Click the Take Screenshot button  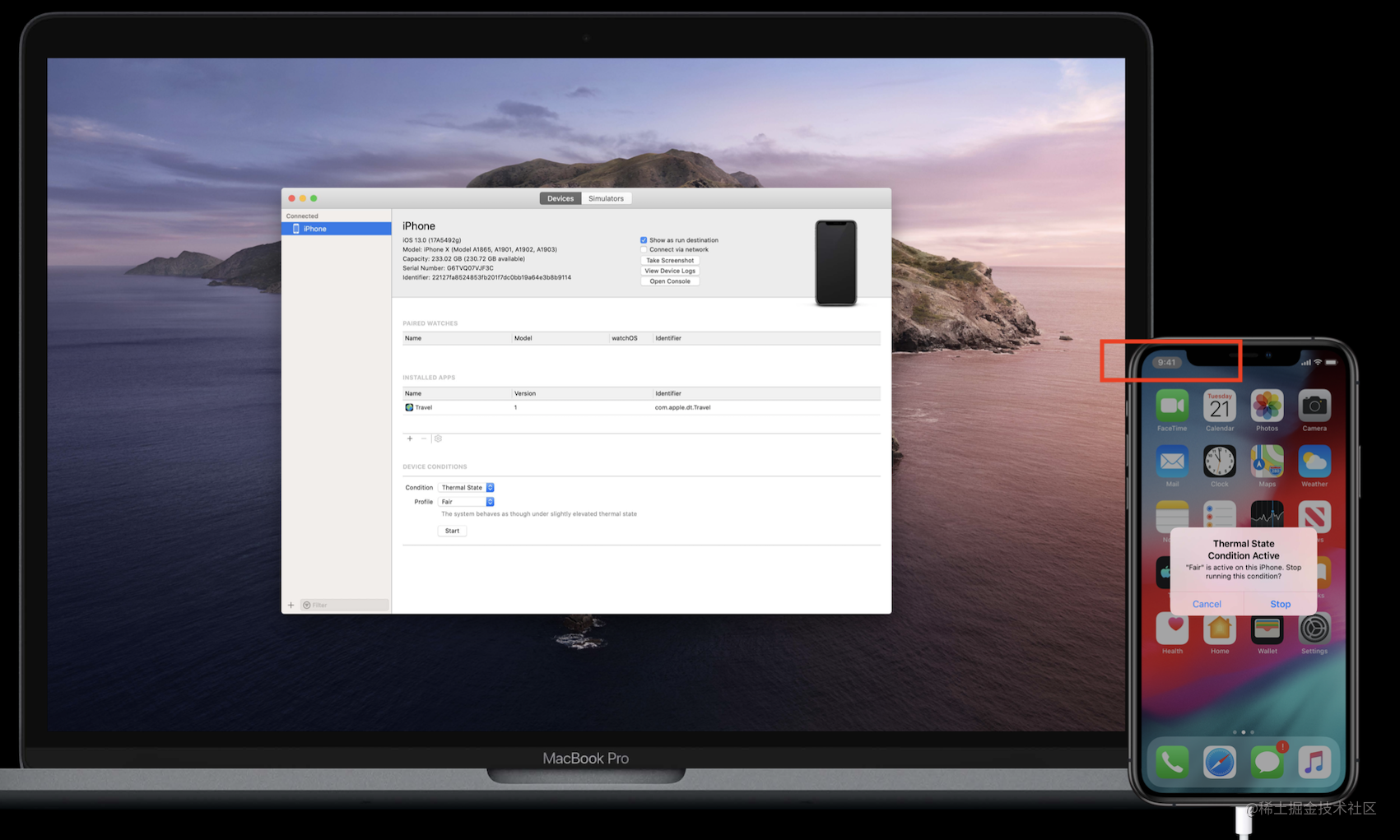click(x=670, y=260)
